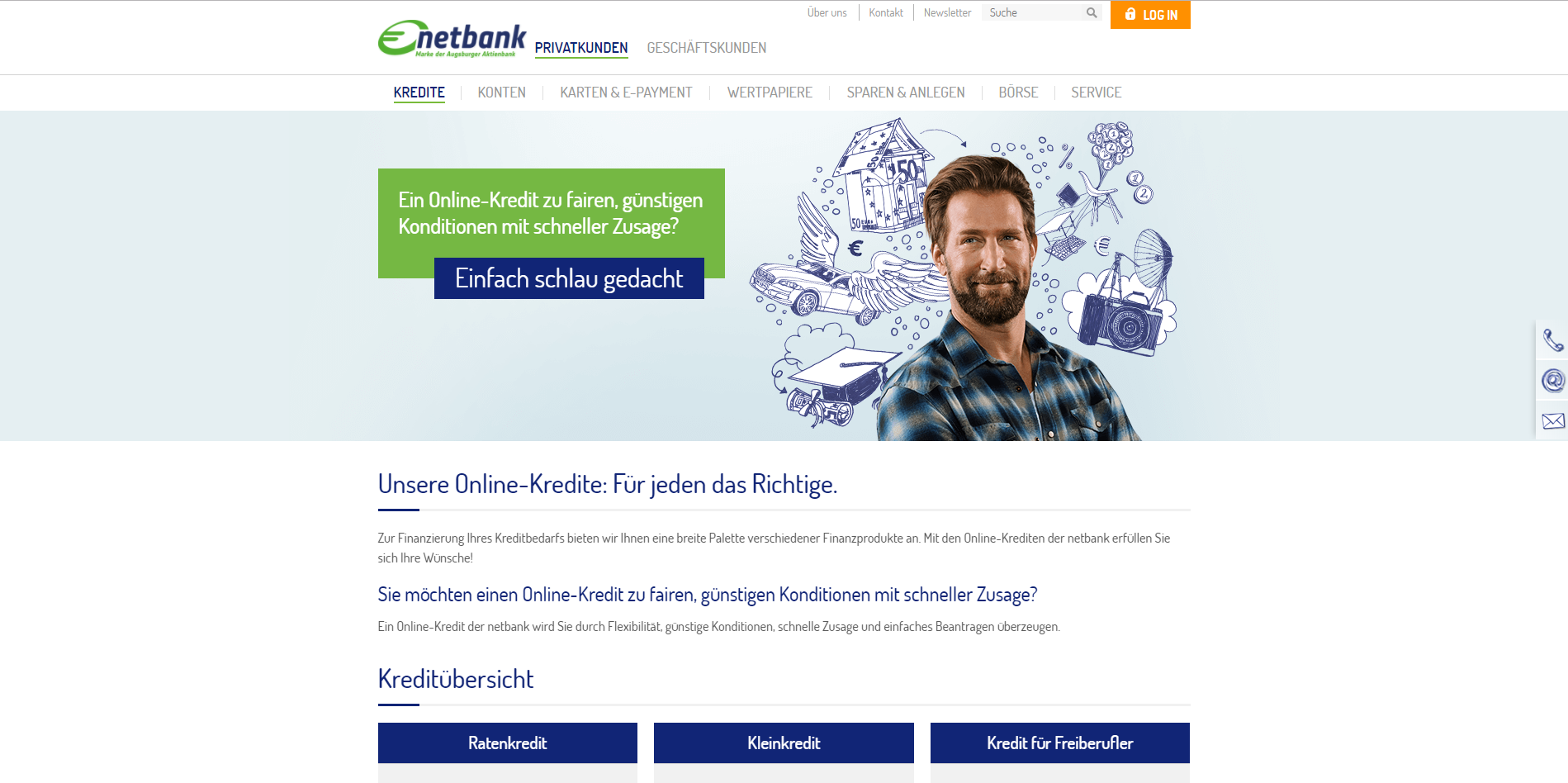Click the netbank logo
Screen dimensions: 1568x783
pos(452,39)
